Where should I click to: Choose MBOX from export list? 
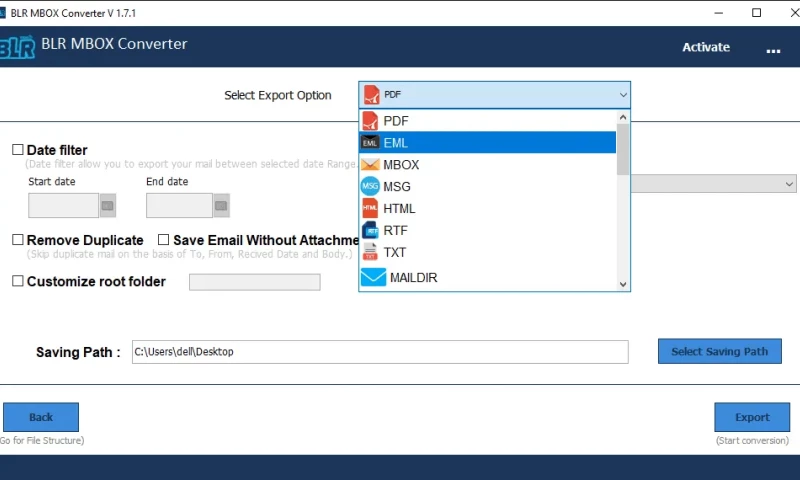[488, 165]
